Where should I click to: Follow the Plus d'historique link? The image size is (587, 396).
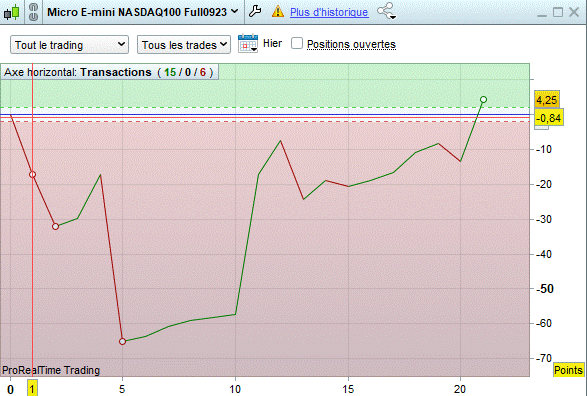[329, 12]
